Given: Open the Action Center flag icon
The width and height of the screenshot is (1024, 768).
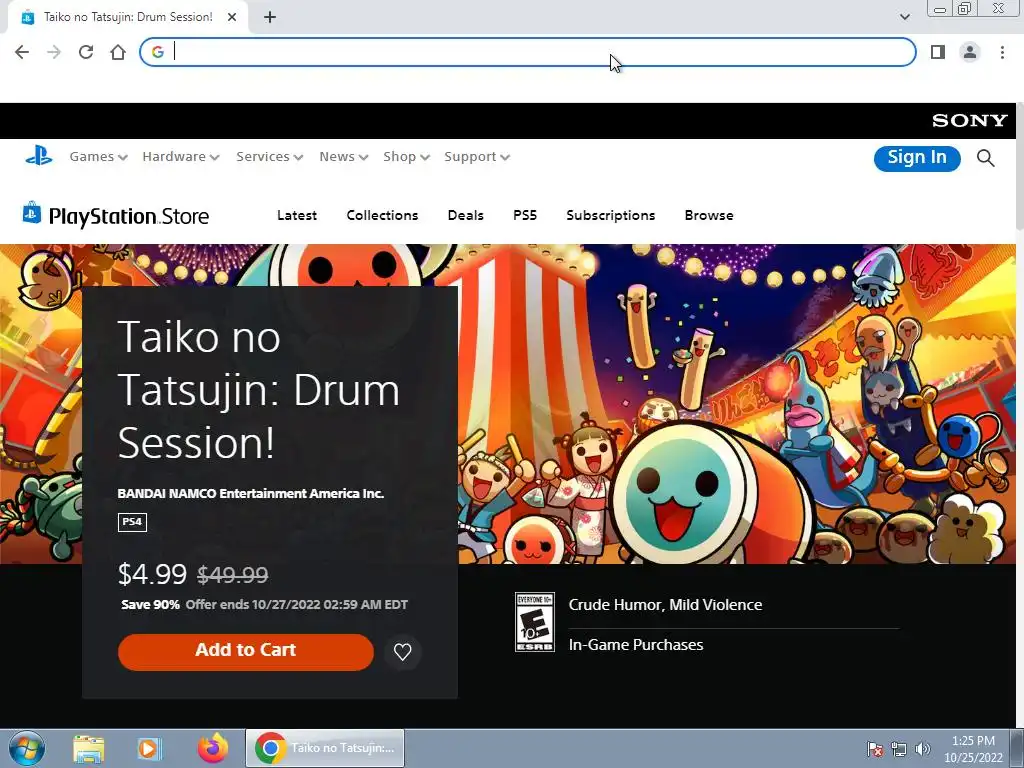Looking at the screenshot, I should pyautogui.click(x=874, y=749).
